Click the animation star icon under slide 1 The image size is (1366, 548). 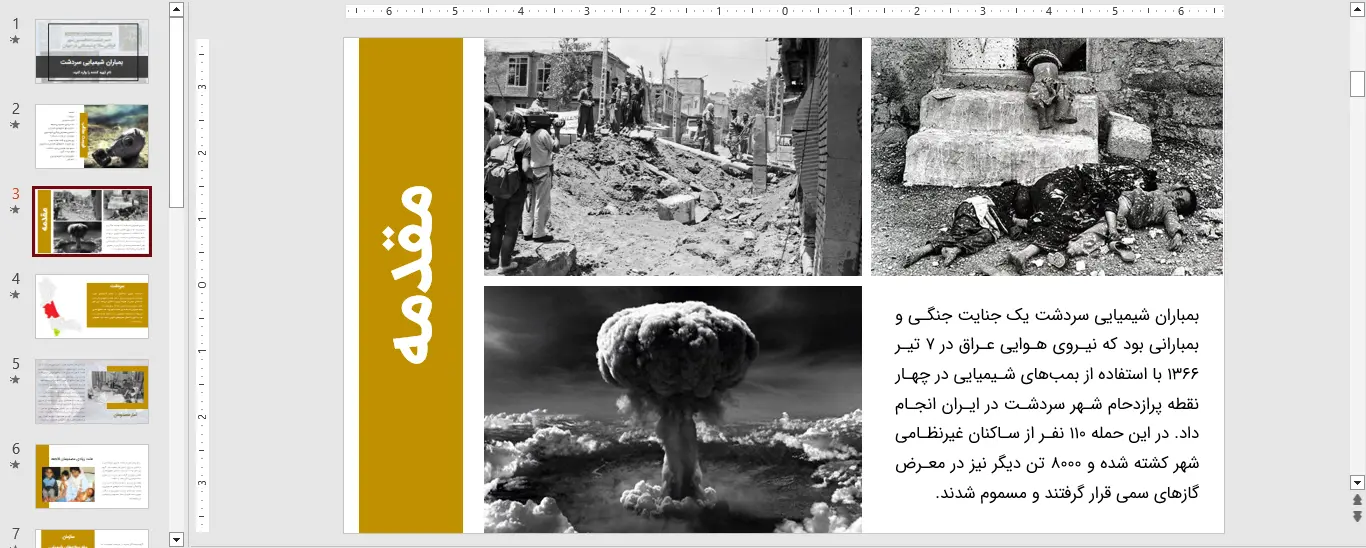click(15, 40)
